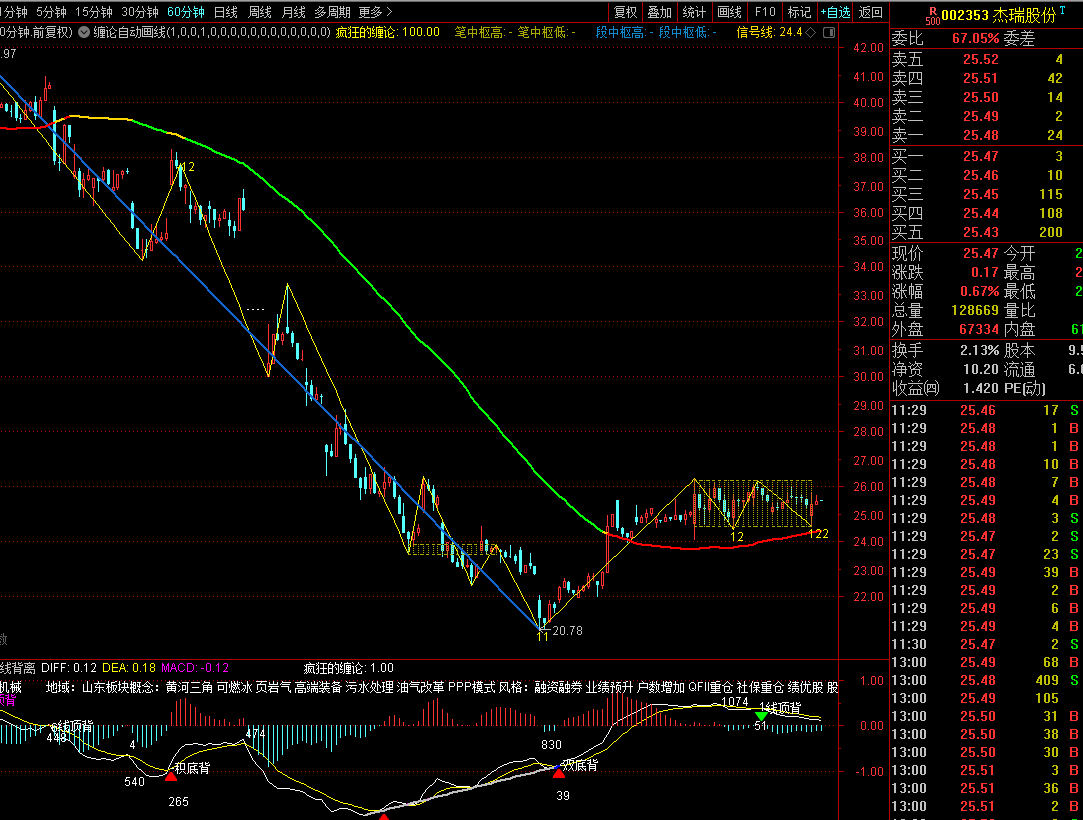
Task: Switch to the 5分钟 chart period
Action: 51,12
